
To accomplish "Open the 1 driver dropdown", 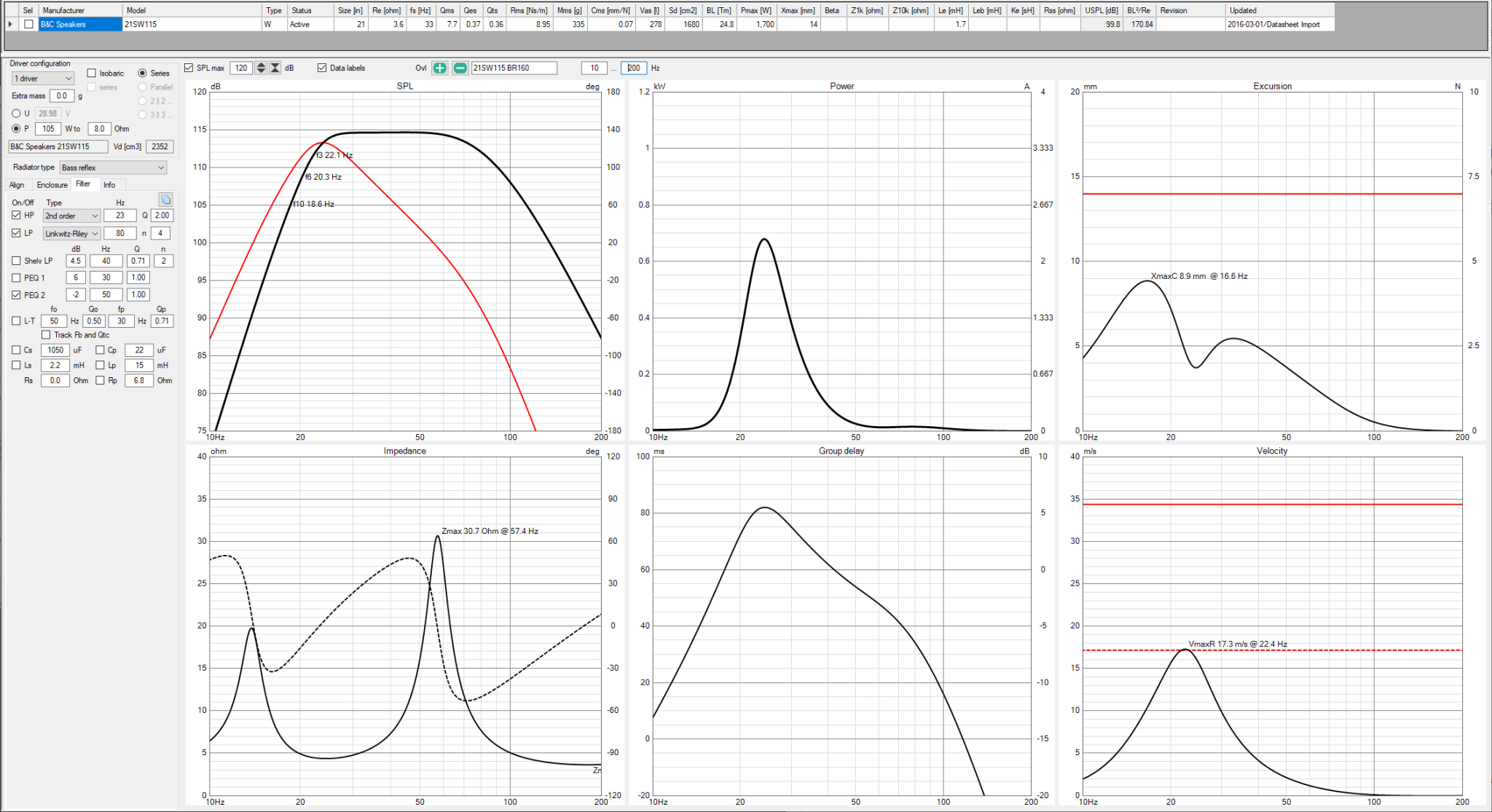I will (x=43, y=79).
